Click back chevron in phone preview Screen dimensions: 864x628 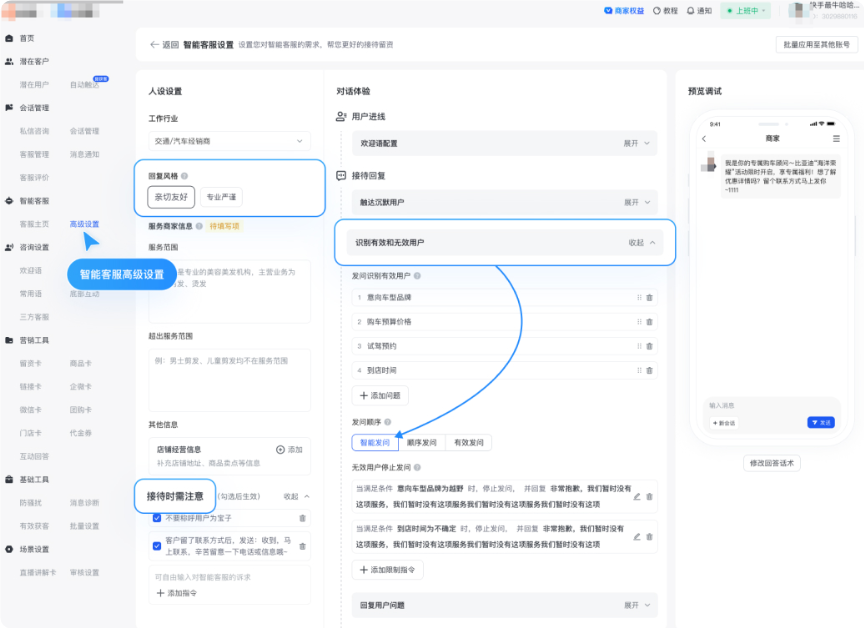704,139
